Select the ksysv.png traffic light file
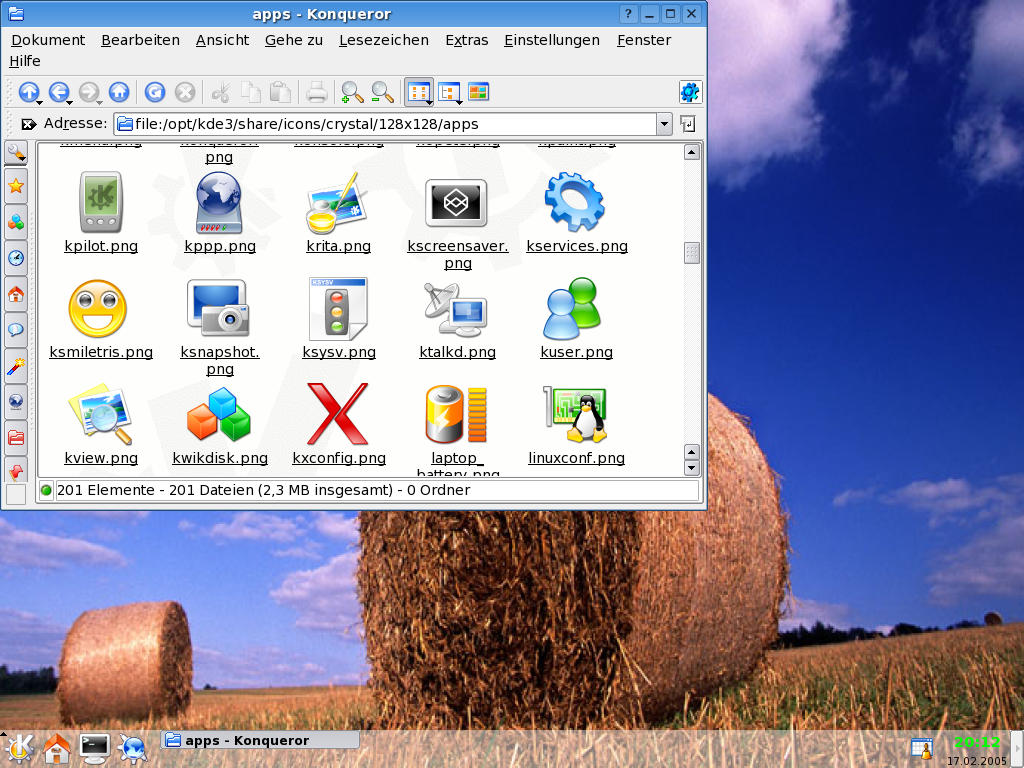Viewport: 1024px width, 768px height. tap(338, 319)
